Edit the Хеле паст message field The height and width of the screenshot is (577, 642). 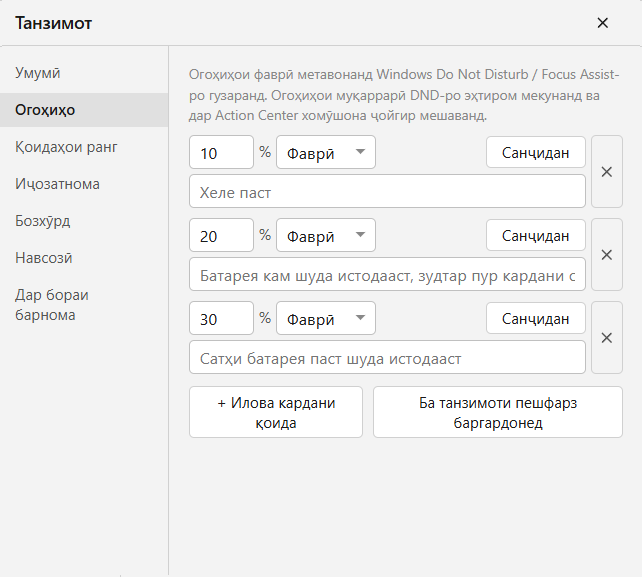(387, 191)
